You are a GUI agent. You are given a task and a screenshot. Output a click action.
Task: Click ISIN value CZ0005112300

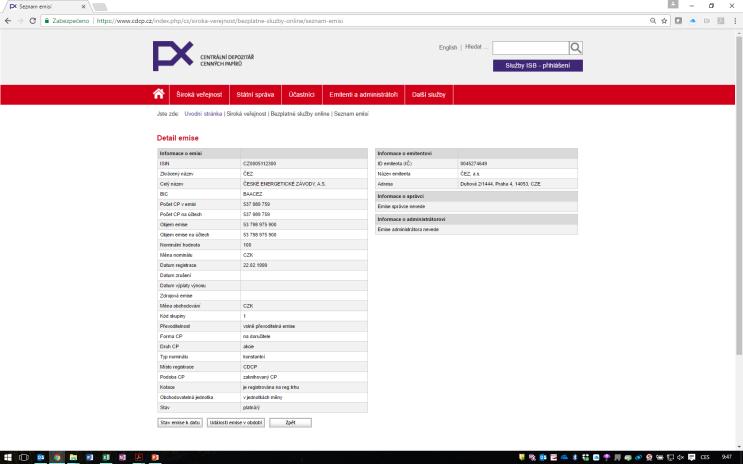[x=259, y=164]
